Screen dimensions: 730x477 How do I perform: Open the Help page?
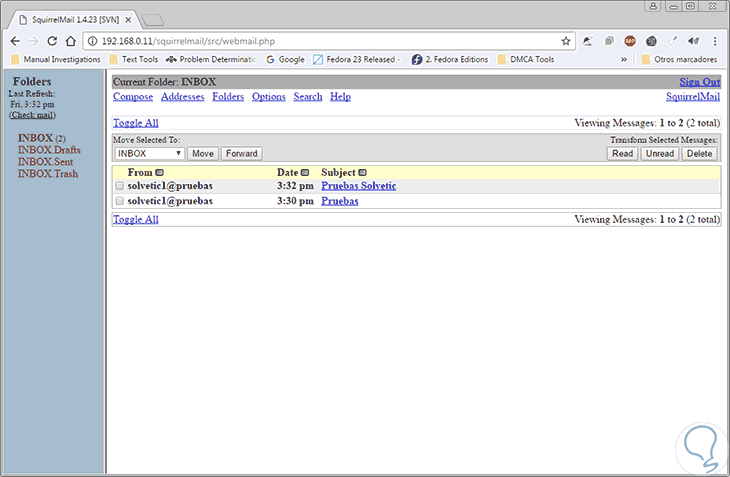point(340,97)
